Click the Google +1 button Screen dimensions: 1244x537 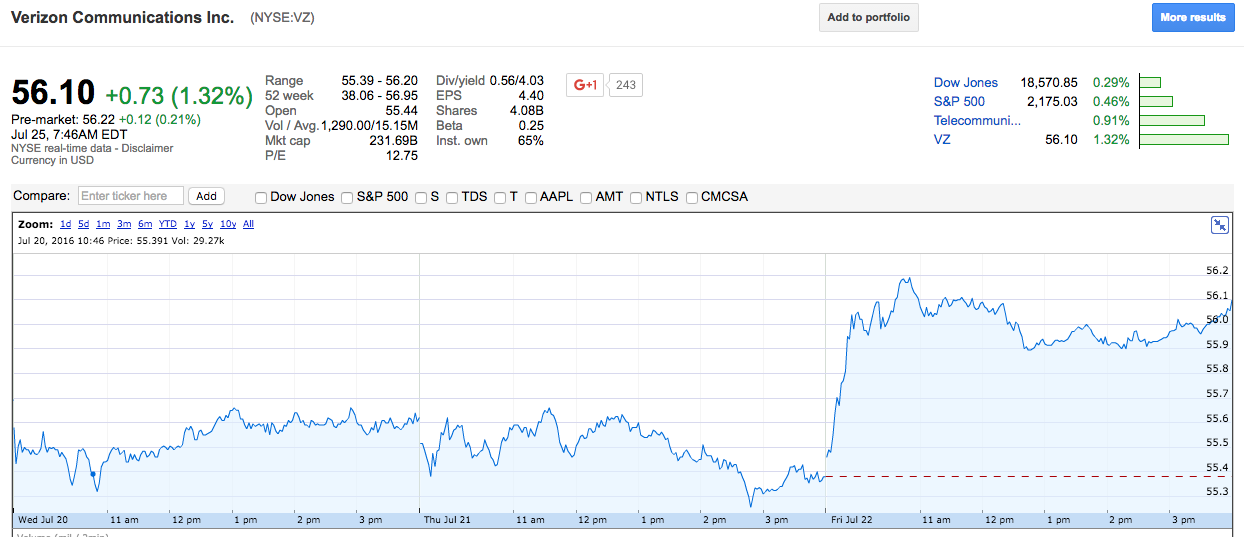[585, 85]
